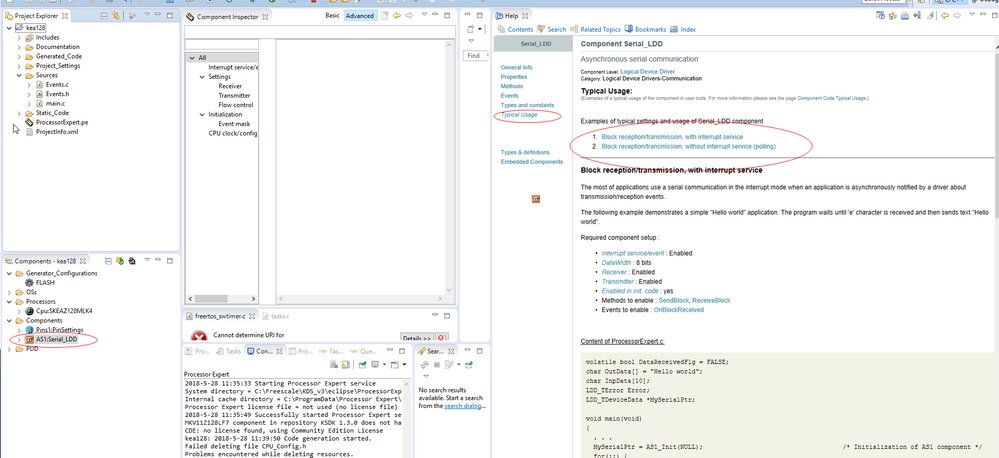This screenshot has height=458, width=999.
Task: Expand the Documentation folder
Action: pyautogui.click(x=19, y=47)
